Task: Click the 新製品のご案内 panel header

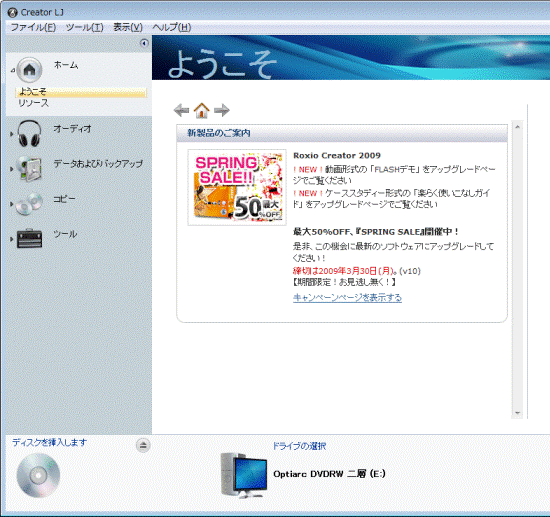Action: pos(342,133)
